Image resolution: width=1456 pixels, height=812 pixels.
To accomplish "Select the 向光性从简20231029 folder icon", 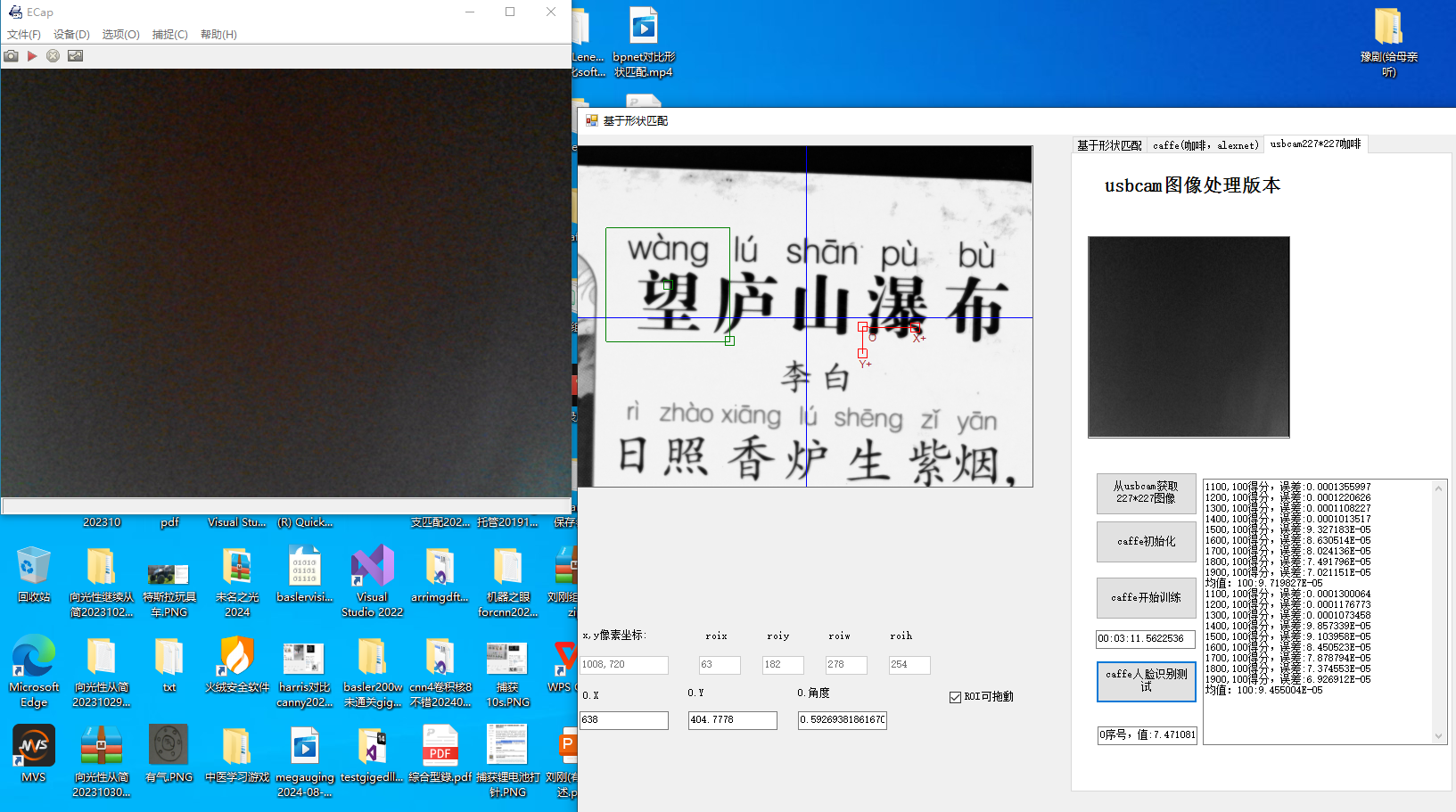I will tap(102, 671).
